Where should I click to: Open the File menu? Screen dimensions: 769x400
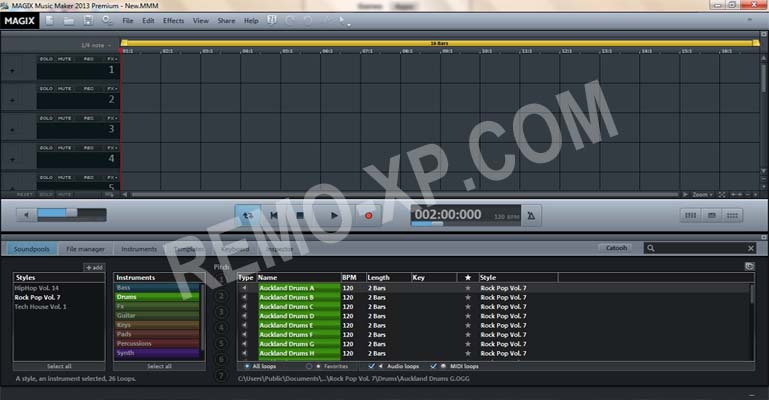click(x=128, y=21)
